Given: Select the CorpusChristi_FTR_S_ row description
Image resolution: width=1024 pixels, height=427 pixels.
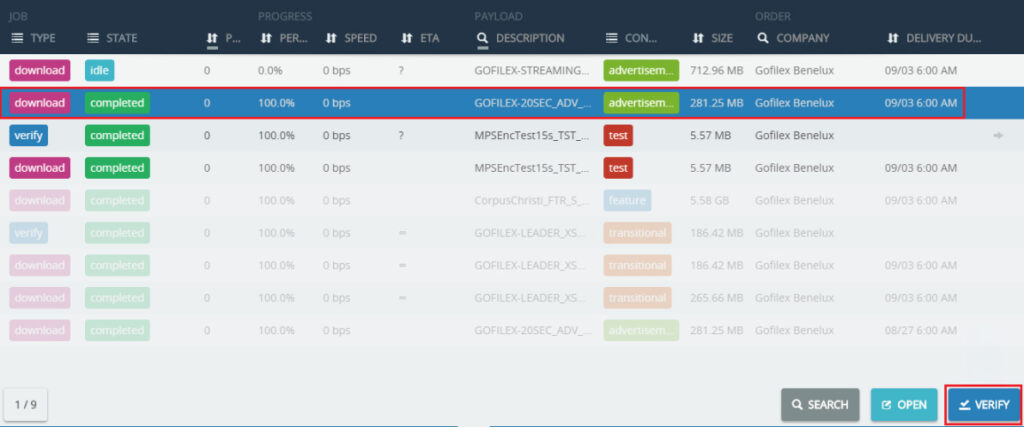Looking at the screenshot, I should pos(532,200).
